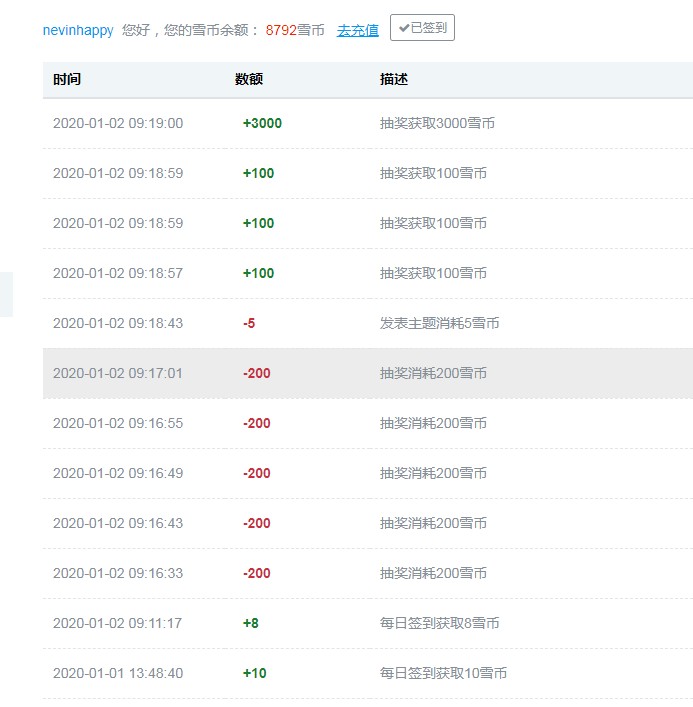Click -200 in the 09:16:43 row
The height and width of the screenshot is (707, 693).
coord(257,523)
